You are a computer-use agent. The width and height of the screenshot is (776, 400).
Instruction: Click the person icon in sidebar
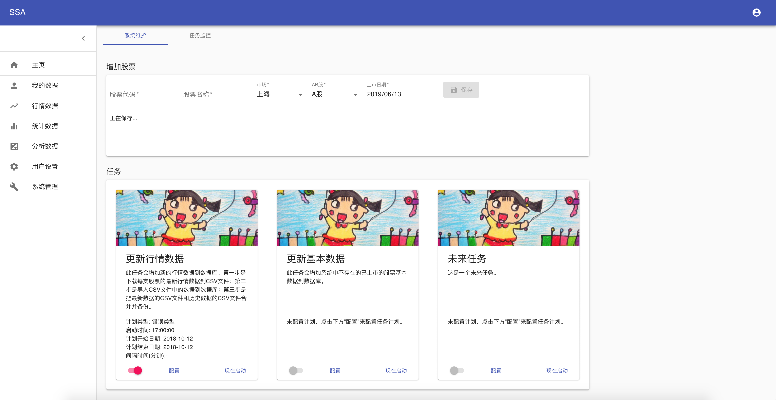click(14, 85)
